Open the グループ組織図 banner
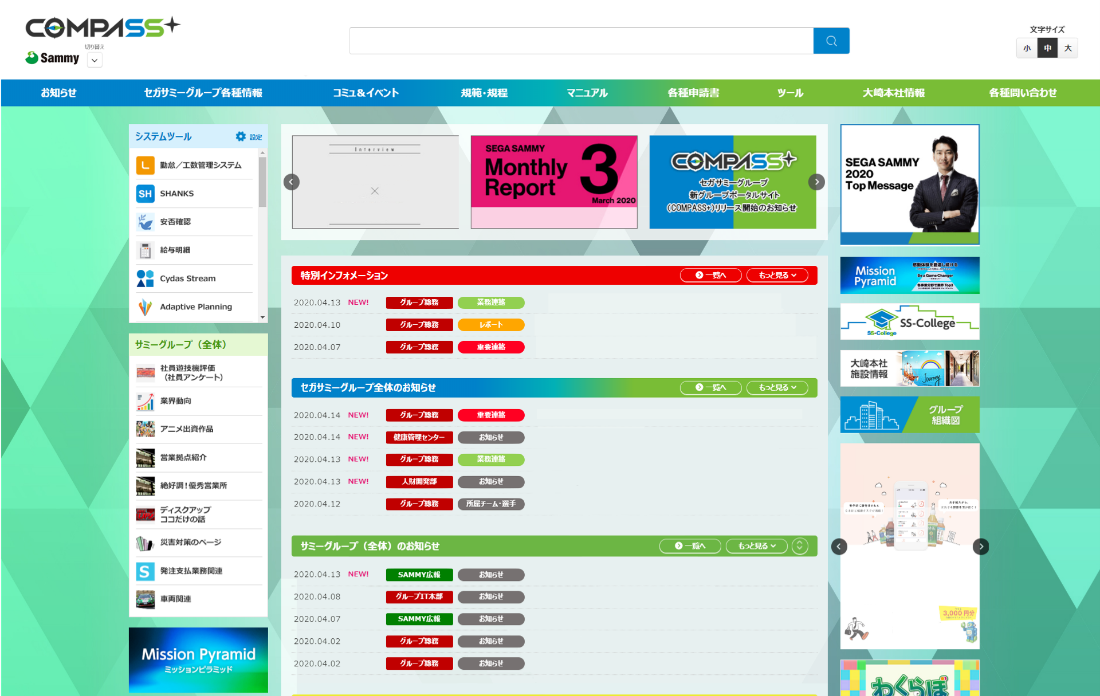1100x696 pixels. pos(910,415)
